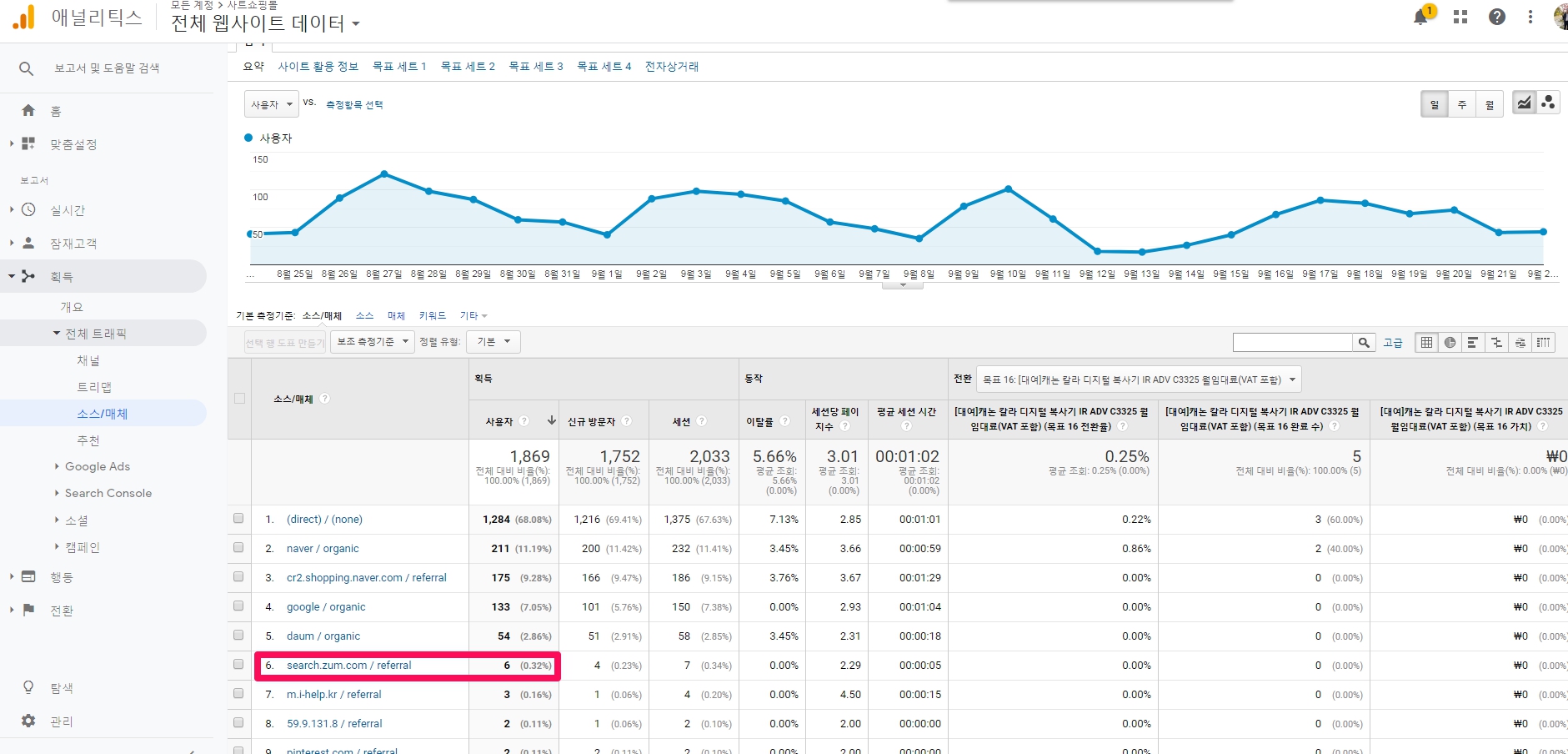1568x754 pixels.
Task: Switch to motion chart view icon
Action: pos(1548,103)
